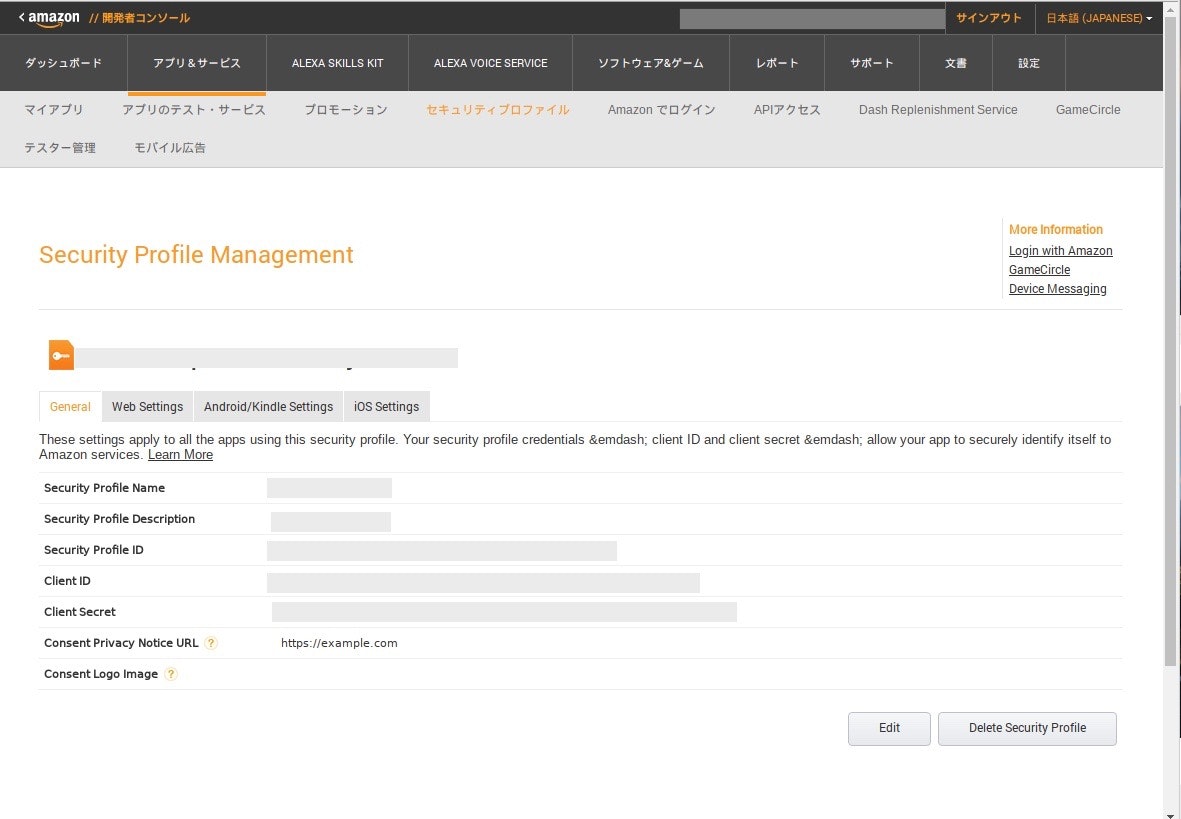Open Amazon でログイン submenu
This screenshot has width=1181, height=819.
661,110
